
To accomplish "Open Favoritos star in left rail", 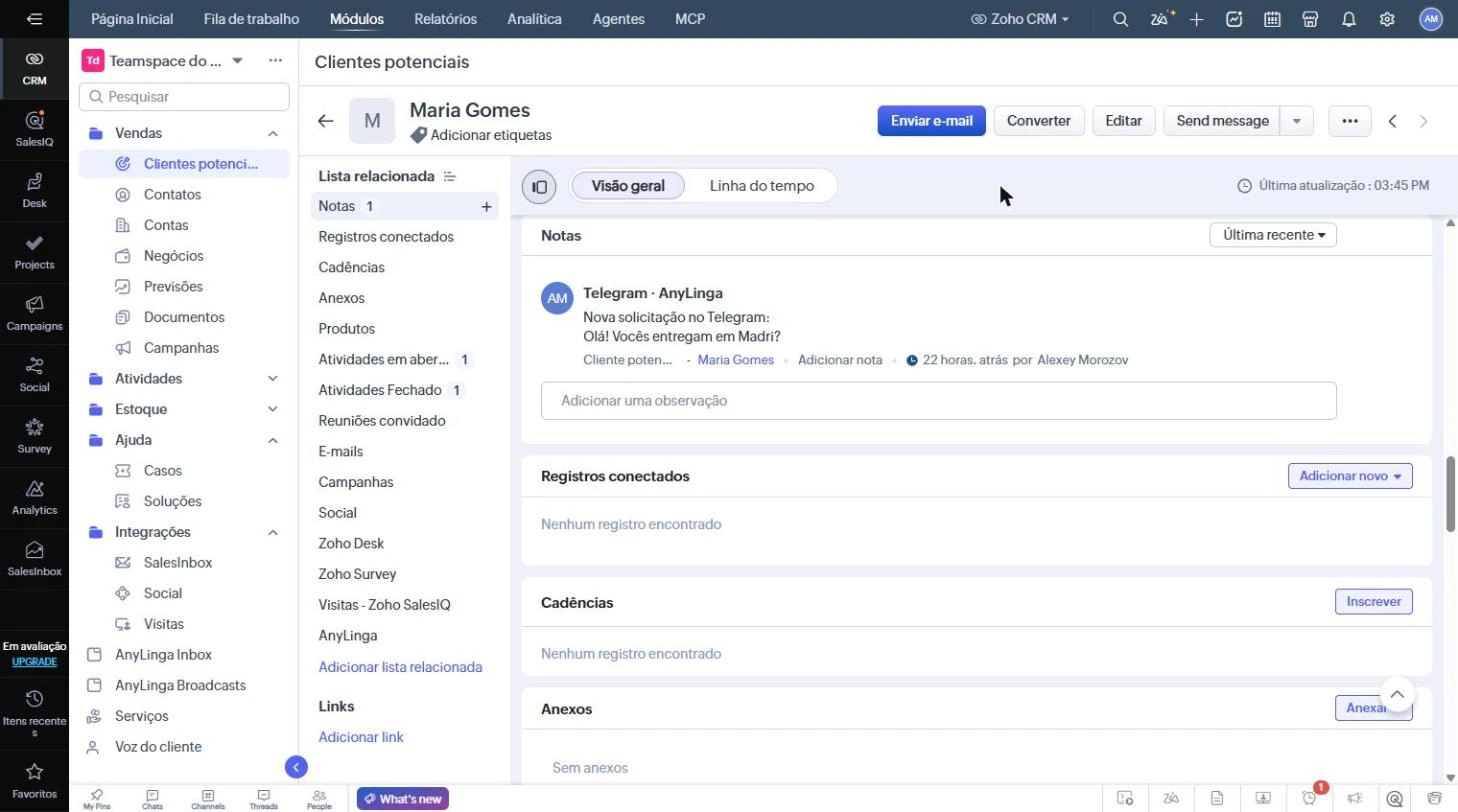I will coord(34,781).
